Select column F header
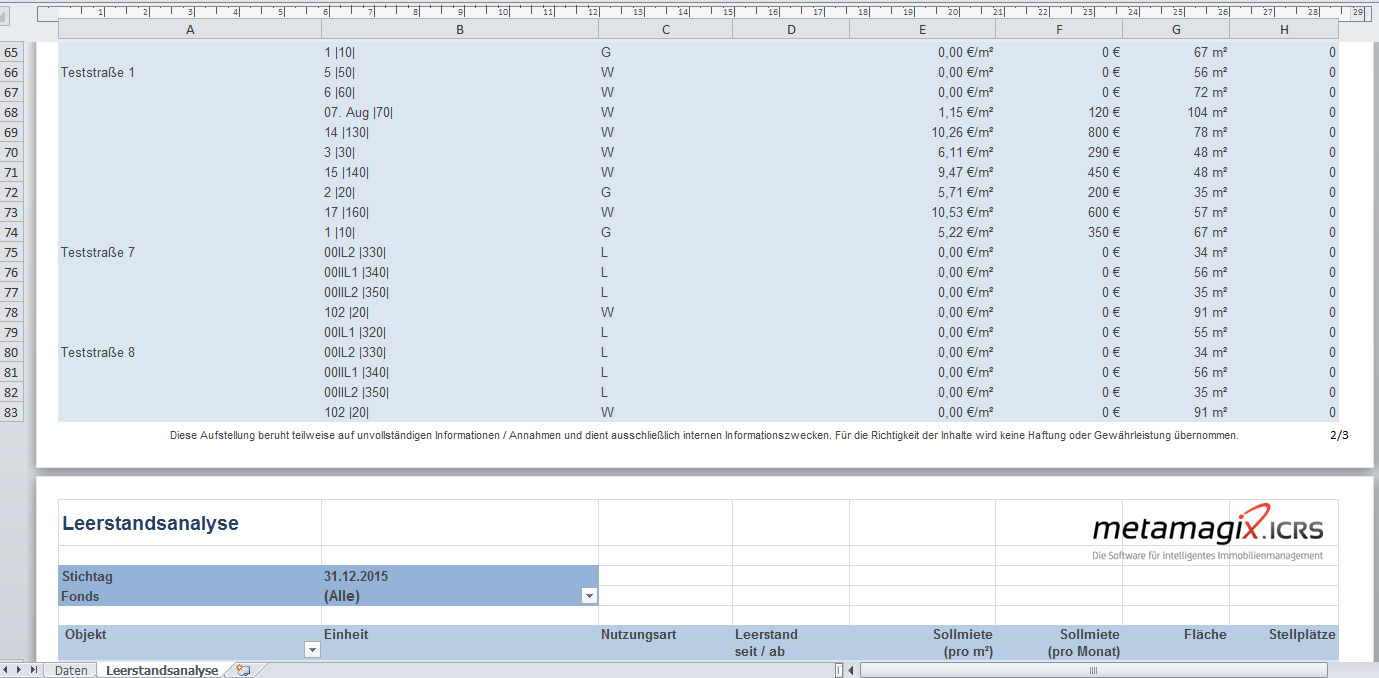The height and width of the screenshot is (678, 1379). coord(1059,30)
